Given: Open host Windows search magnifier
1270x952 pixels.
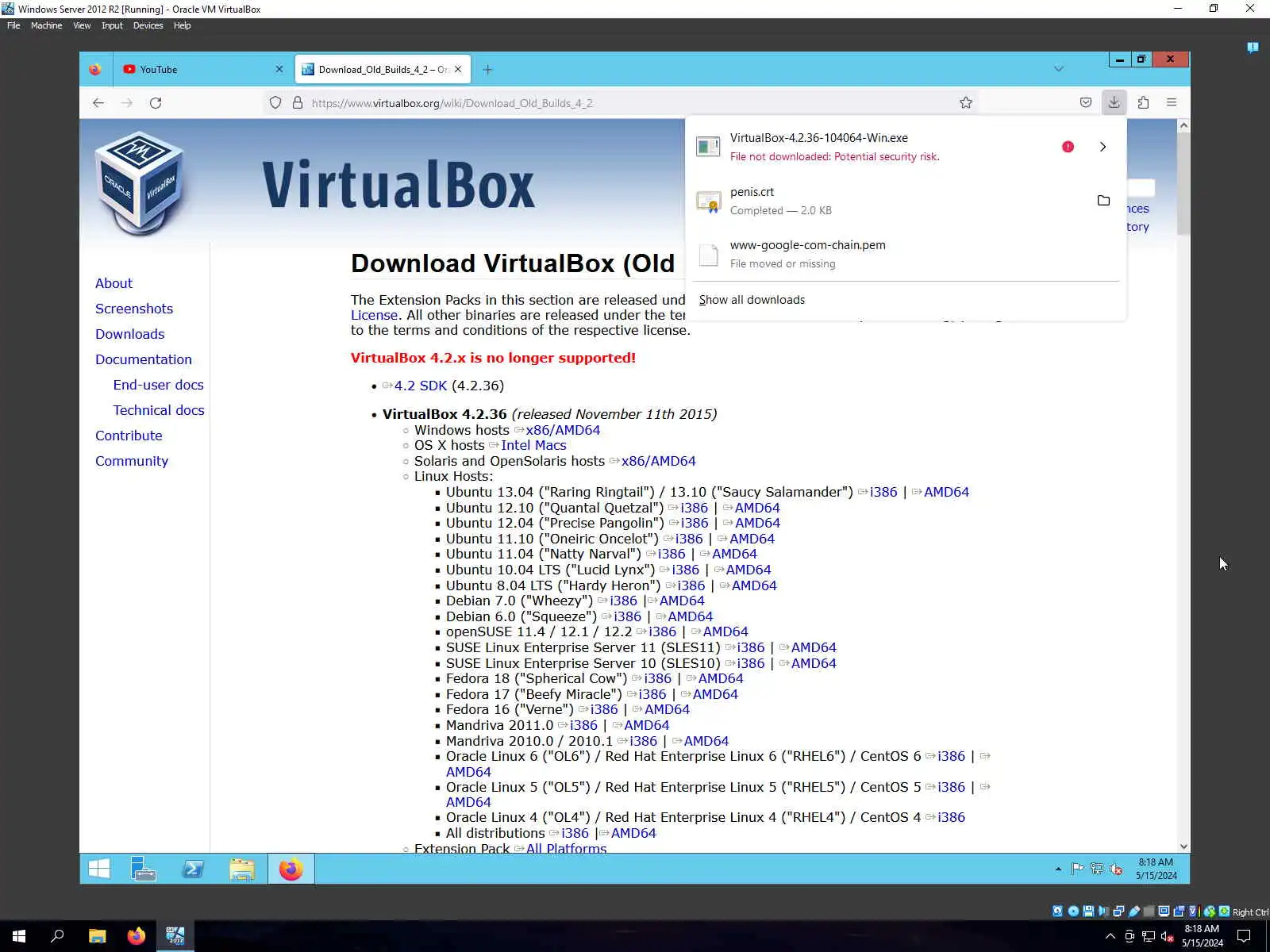Looking at the screenshot, I should click(57, 936).
